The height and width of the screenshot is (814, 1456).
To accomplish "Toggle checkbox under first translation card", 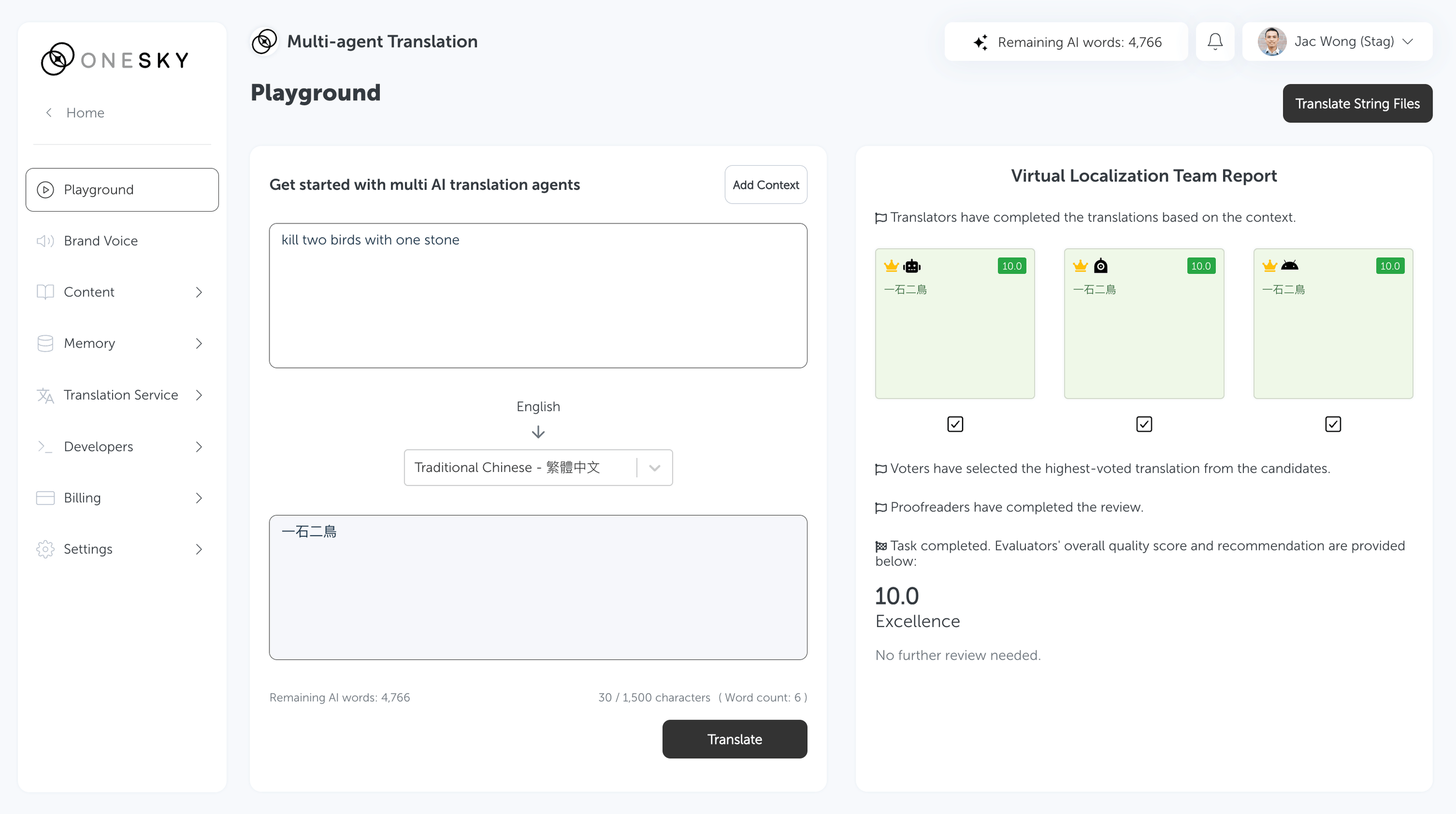I will point(955,424).
